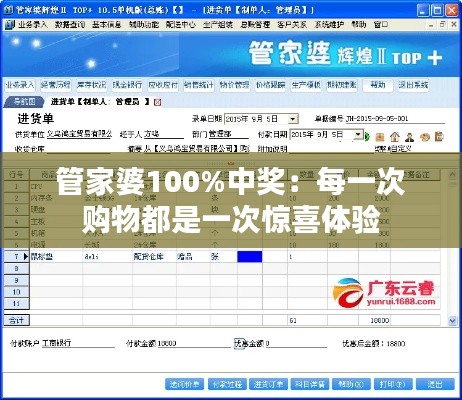Click the palette-shaped toolbar icon
The height and width of the screenshot is (400, 462).
424,137
